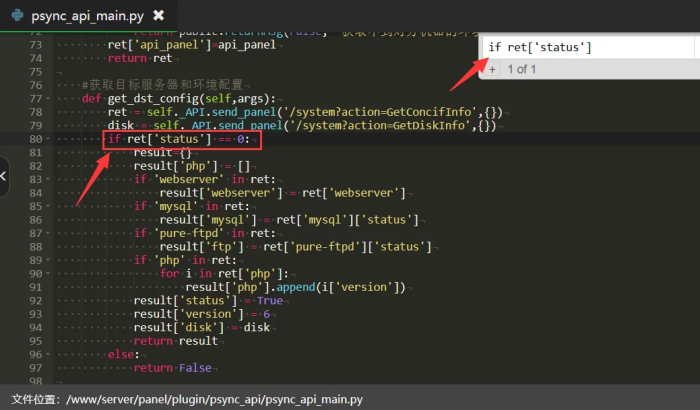Click the file path in the status bar

click(212, 399)
